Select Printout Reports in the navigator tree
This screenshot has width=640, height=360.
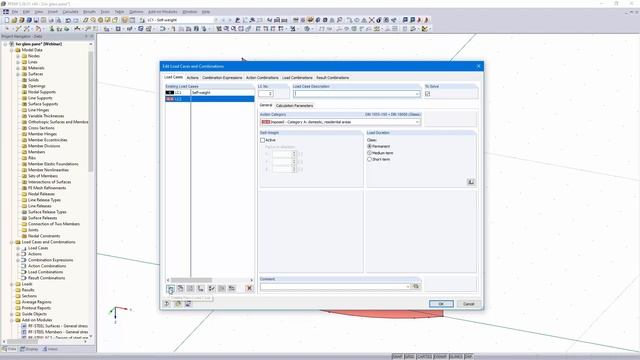[36, 308]
